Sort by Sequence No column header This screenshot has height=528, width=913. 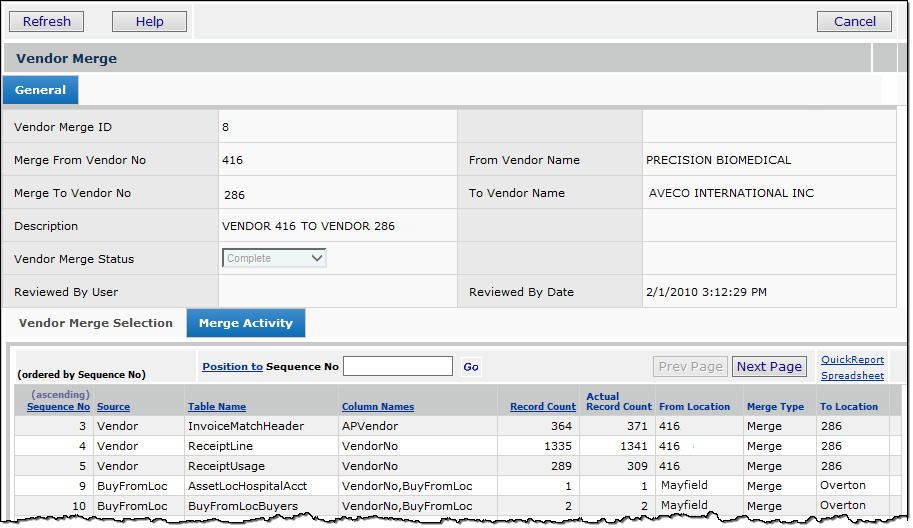(58, 407)
